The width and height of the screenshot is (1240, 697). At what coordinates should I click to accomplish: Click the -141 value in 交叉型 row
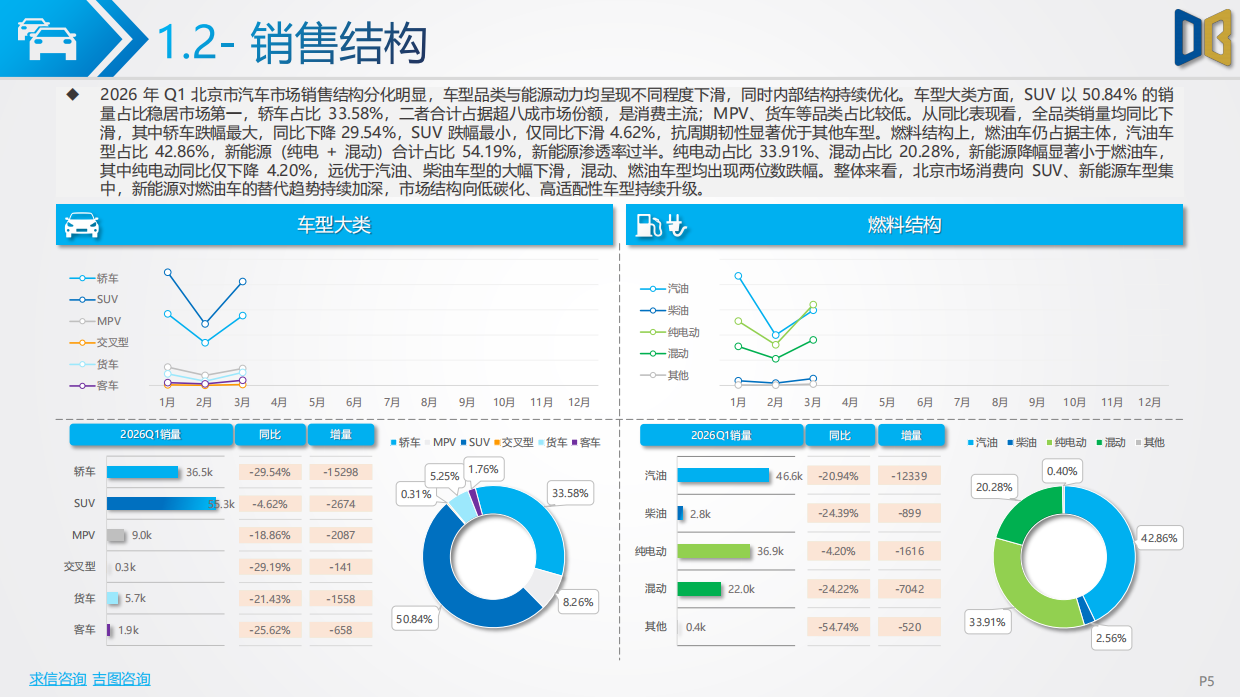point(341,567)
